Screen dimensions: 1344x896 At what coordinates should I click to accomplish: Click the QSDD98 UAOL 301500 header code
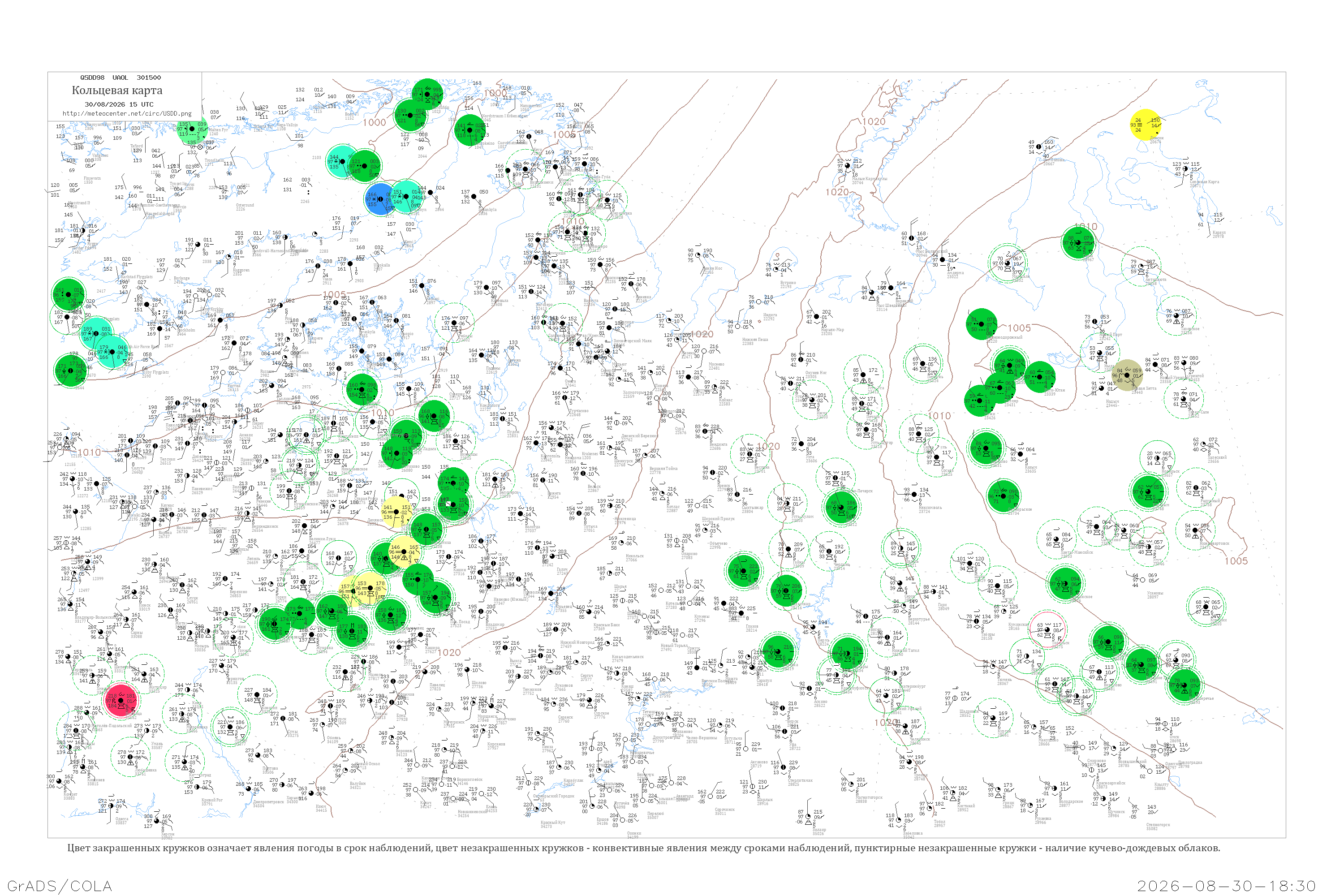121,77
